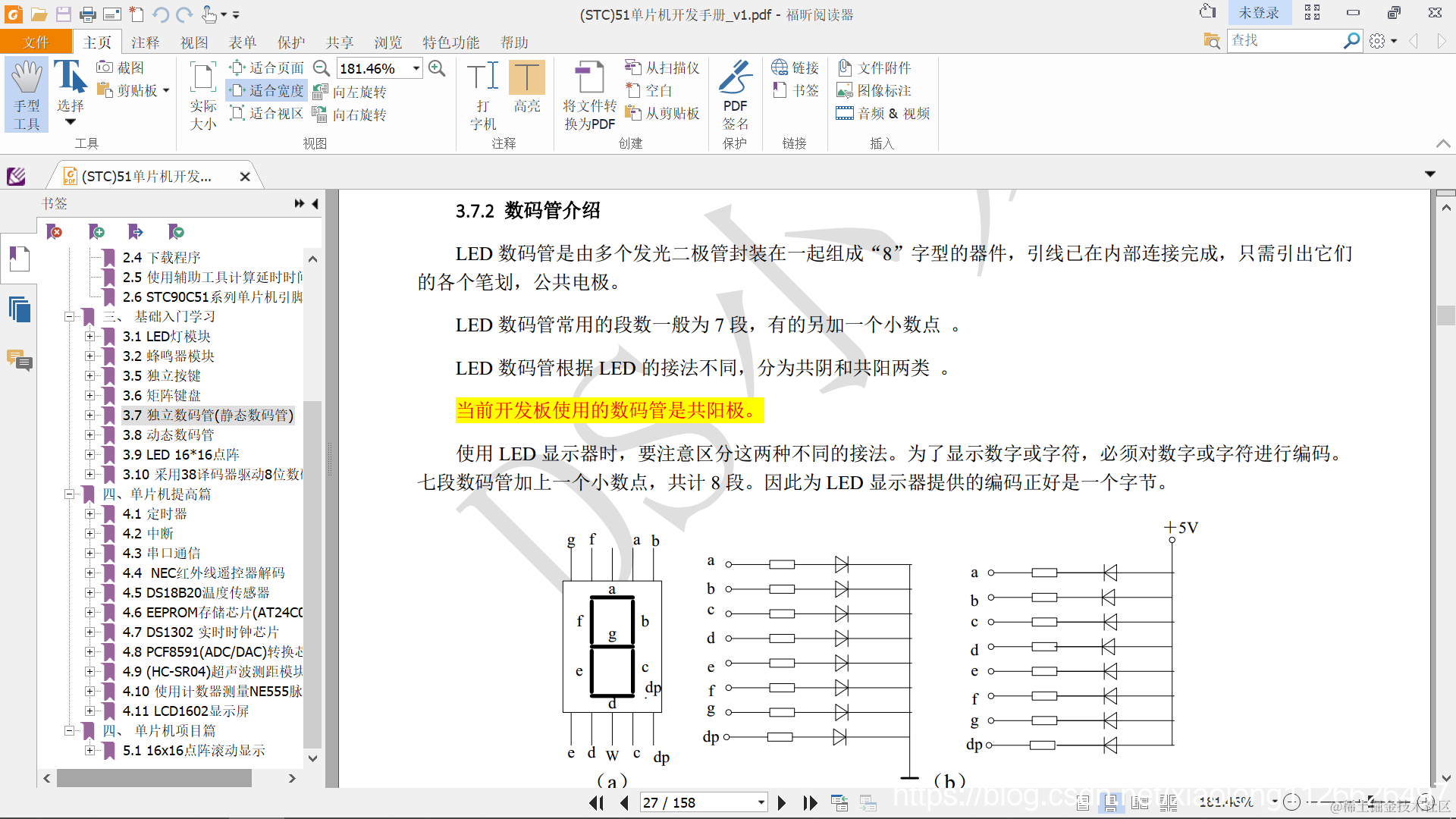Collapse the 四、单片机提高篇 bookmark section
This screenshot has width=1456, height=819.
(69, 494)
